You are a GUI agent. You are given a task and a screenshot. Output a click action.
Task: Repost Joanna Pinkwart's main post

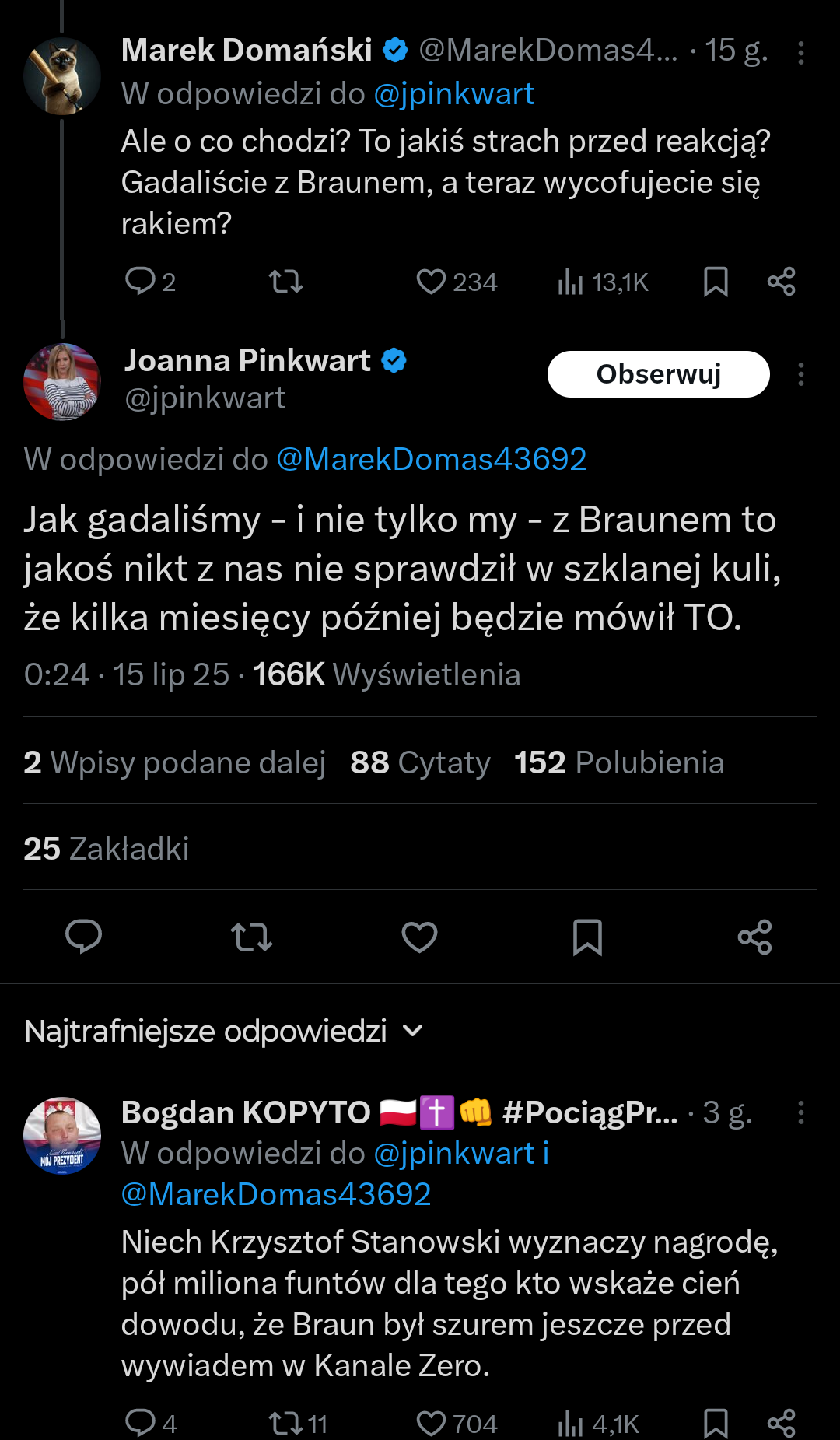(x=251, y=937)
